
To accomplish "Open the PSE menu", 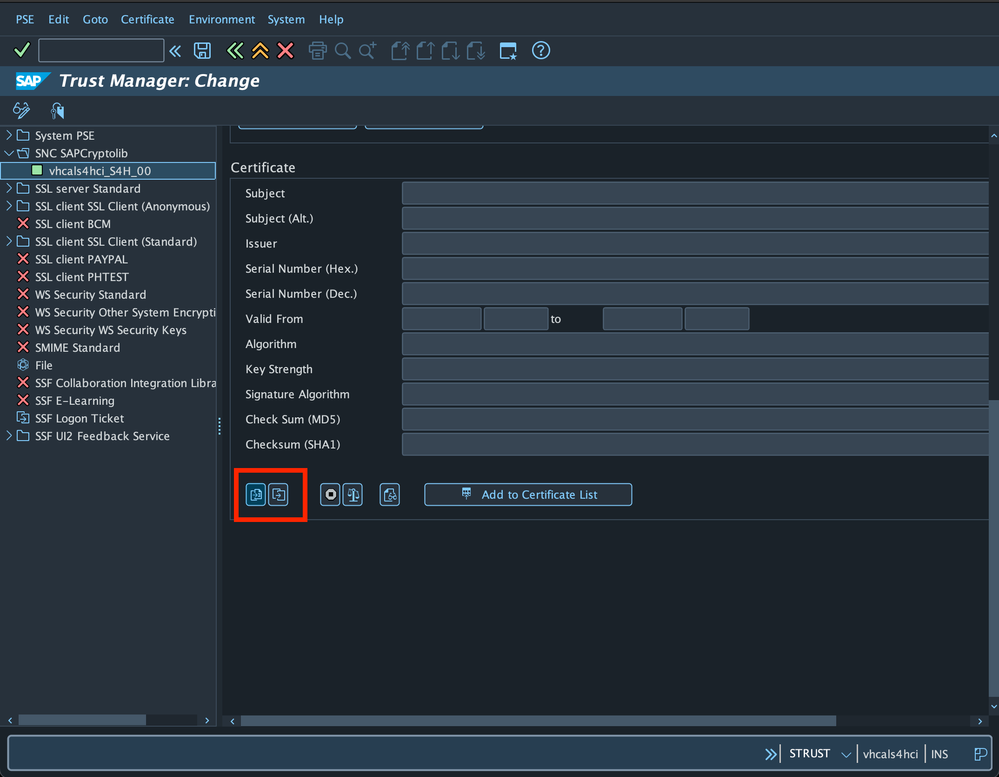I will click(x=25, y=19).
